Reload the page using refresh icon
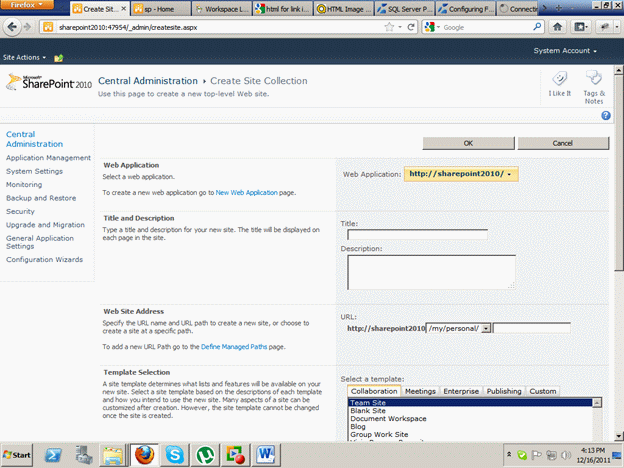 (411, 27)
